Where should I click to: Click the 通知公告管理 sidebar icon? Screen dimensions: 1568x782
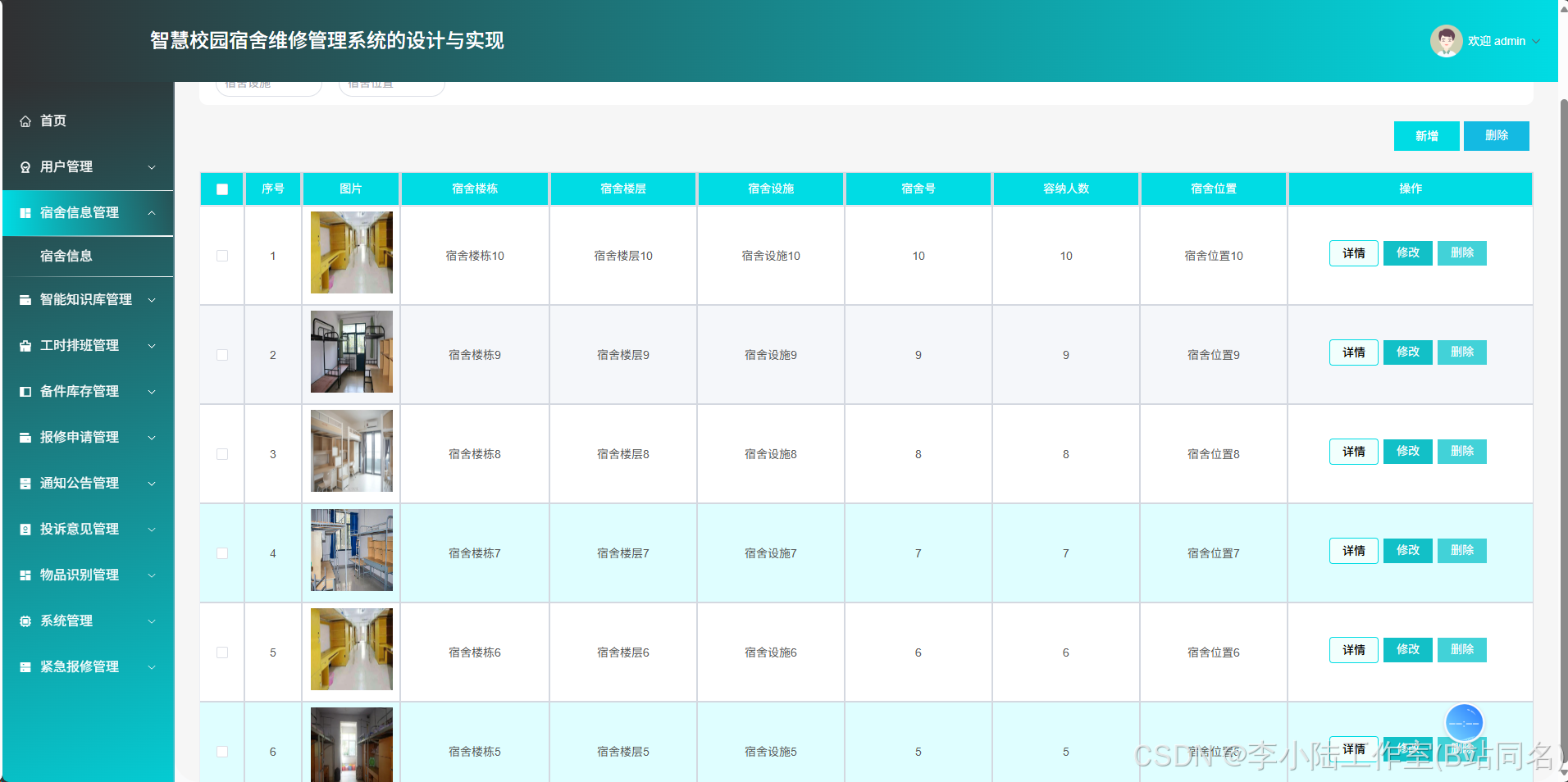tap(25, 484)
